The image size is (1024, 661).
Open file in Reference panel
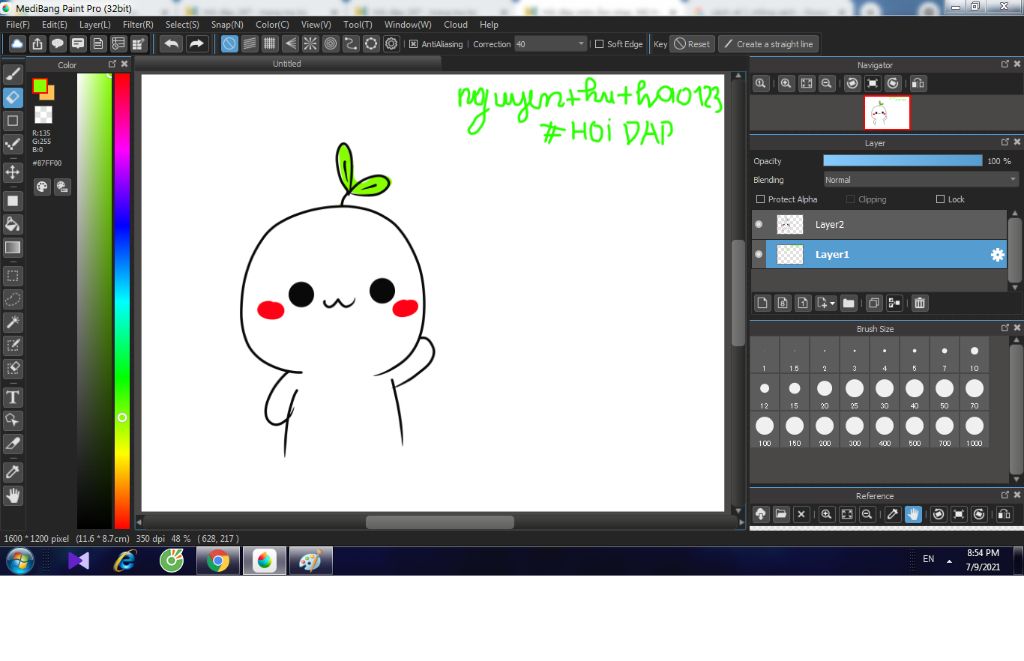[x=781, y=514]
